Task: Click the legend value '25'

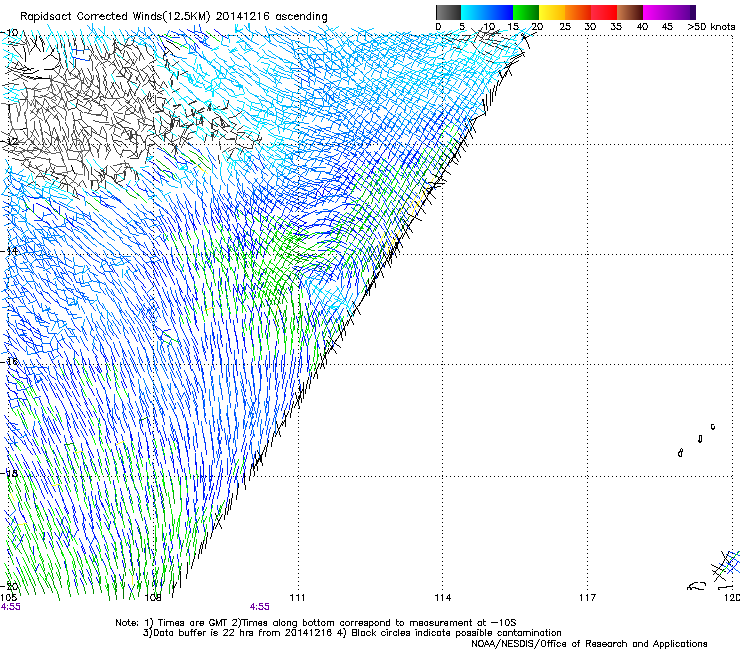Action: tap(564, 26)
